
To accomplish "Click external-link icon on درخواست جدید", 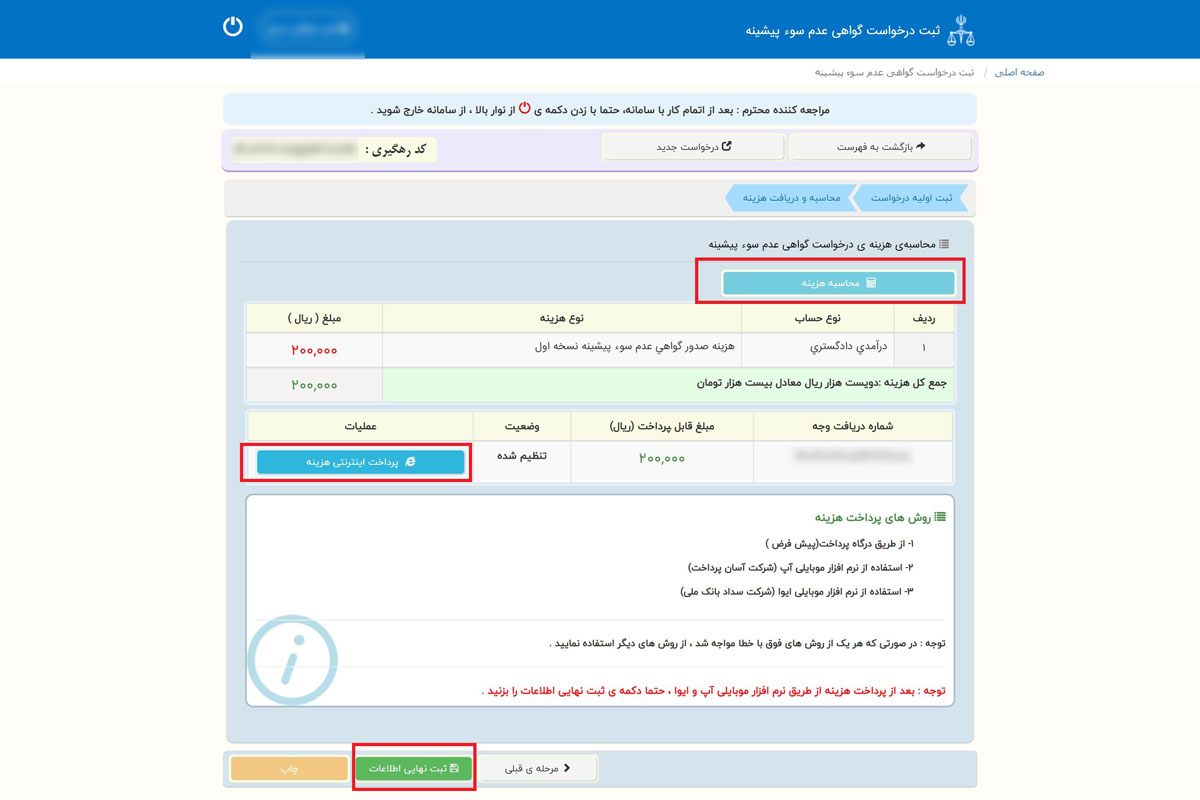I will coord(726,147).
